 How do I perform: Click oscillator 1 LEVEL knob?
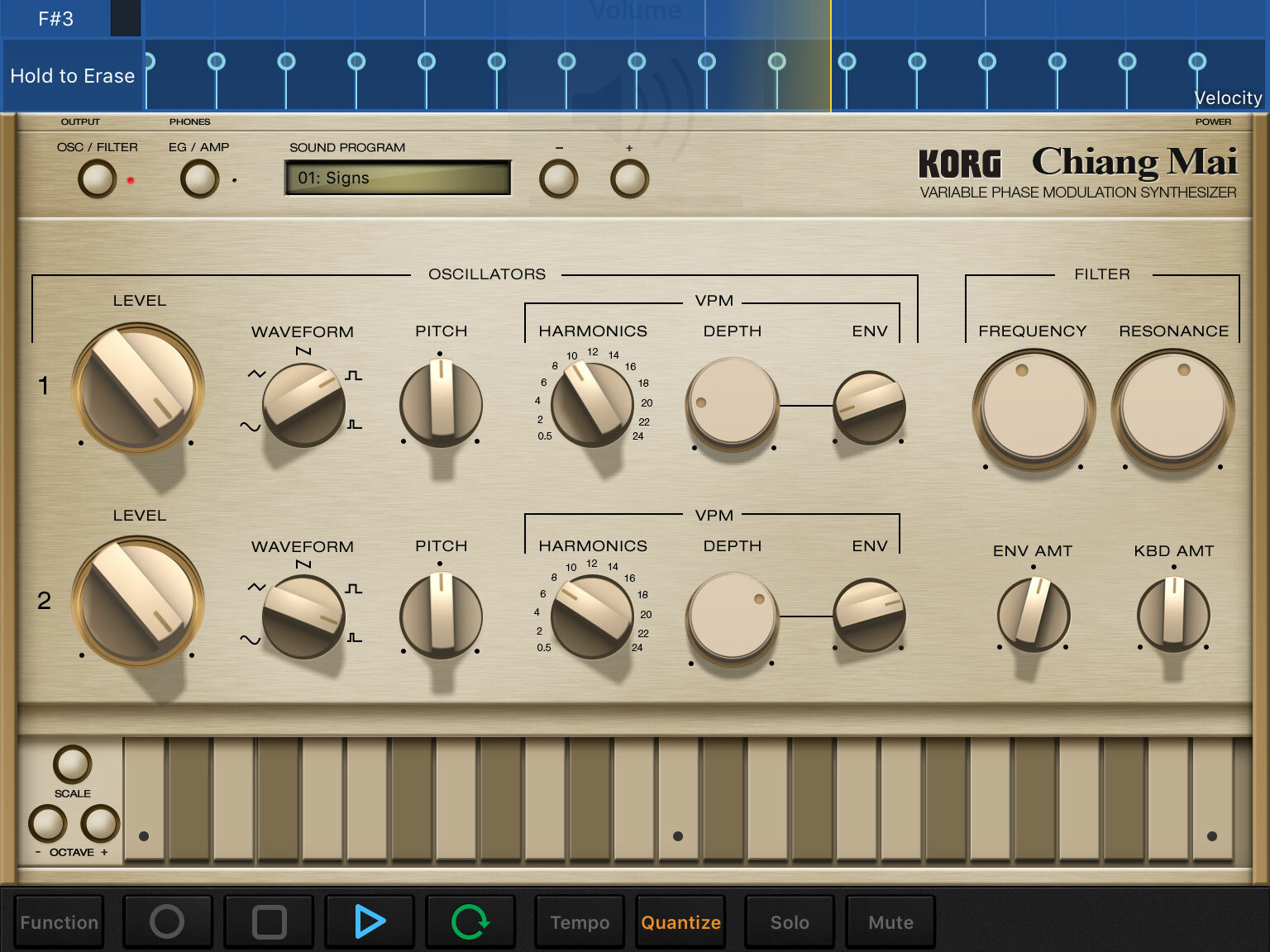[x=138, y=388]
